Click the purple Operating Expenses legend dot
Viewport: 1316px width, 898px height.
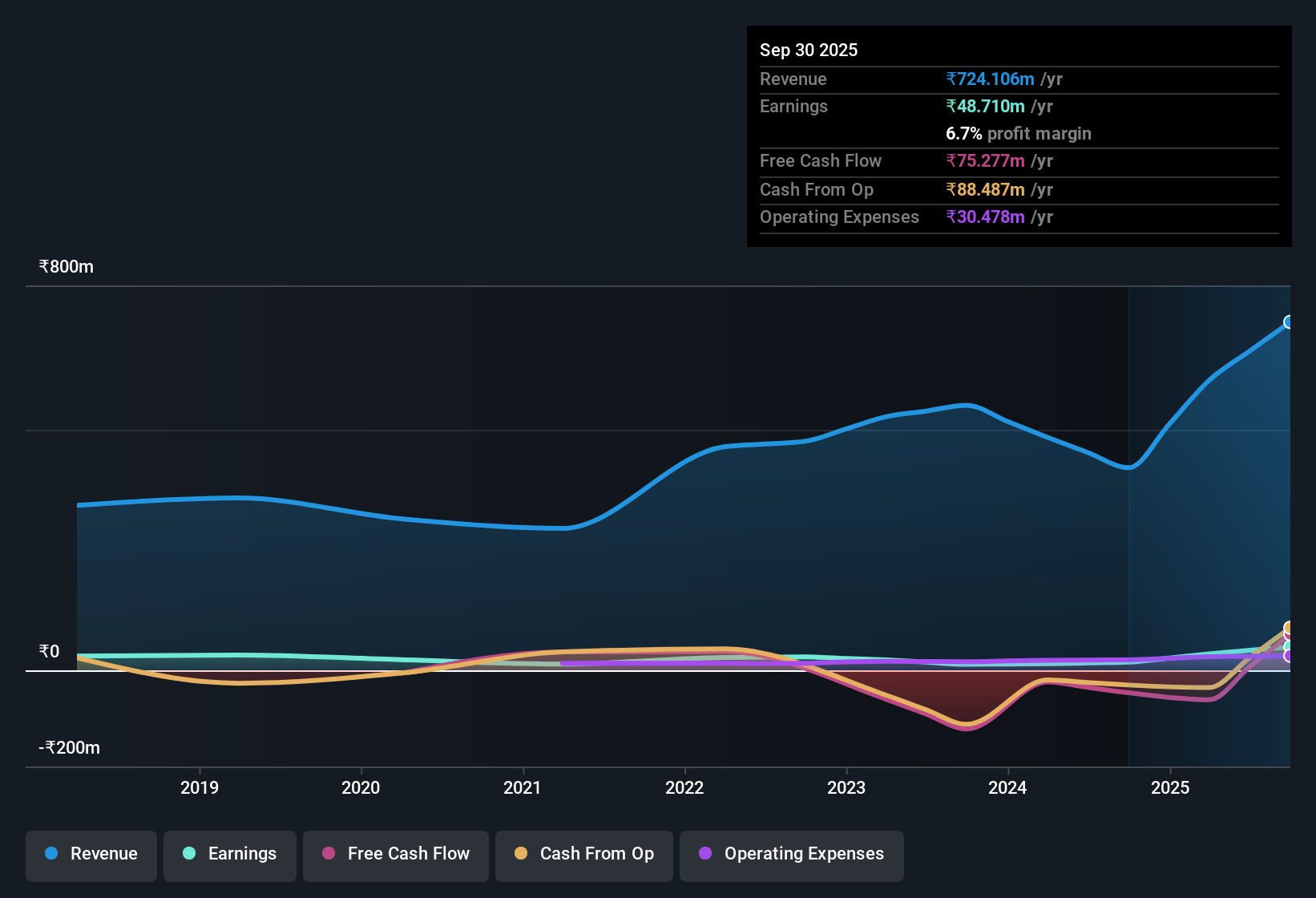click(706, 854)
